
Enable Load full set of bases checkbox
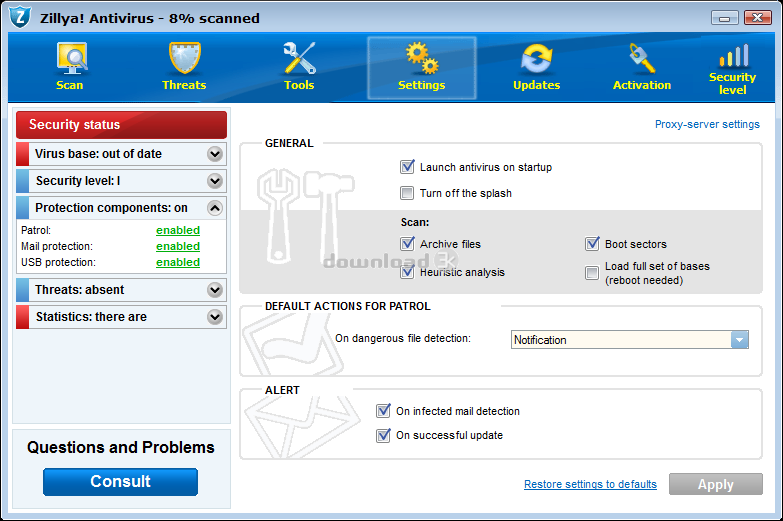592,273
